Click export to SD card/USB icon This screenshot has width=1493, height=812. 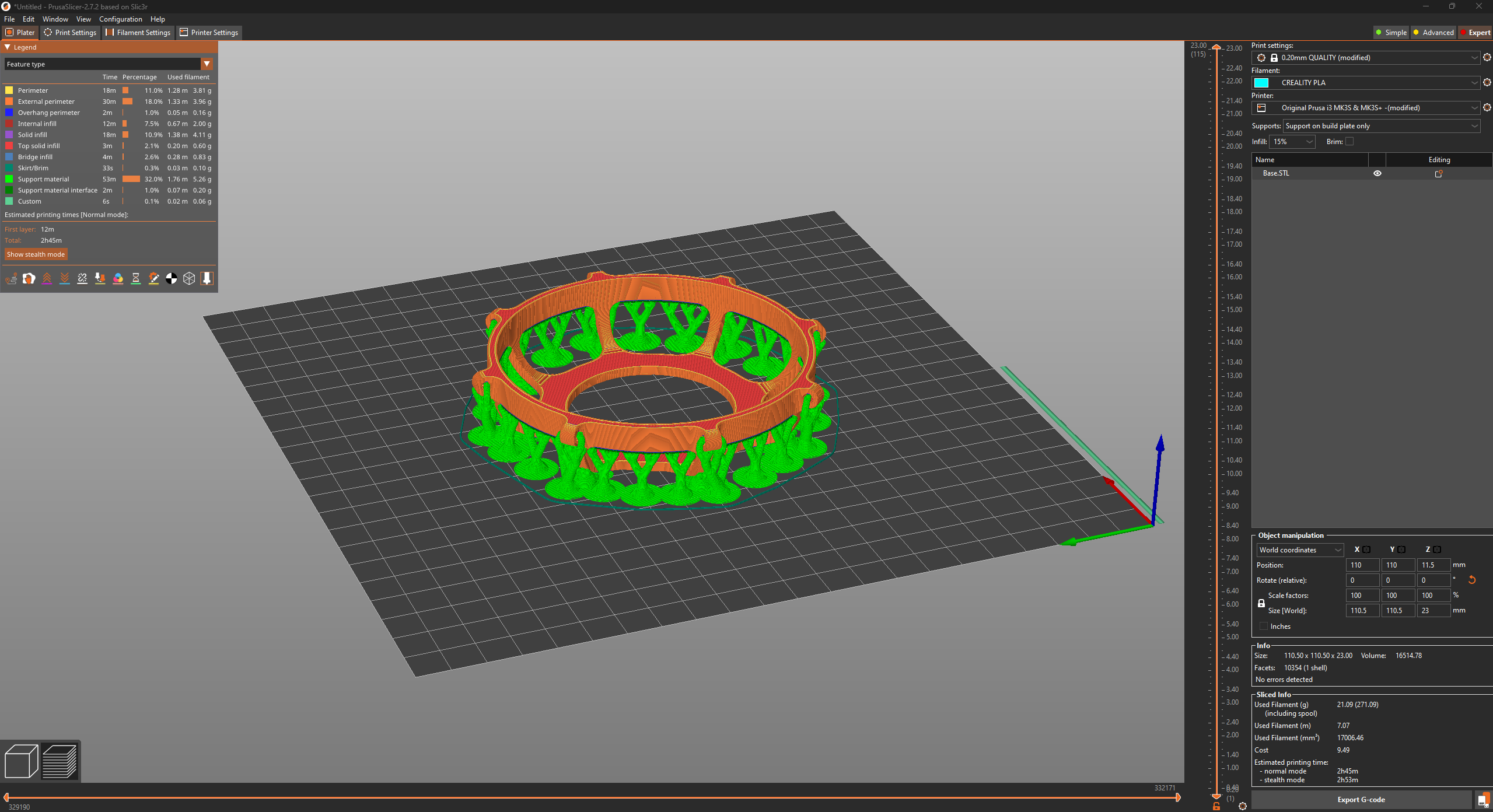(1482, 800)
